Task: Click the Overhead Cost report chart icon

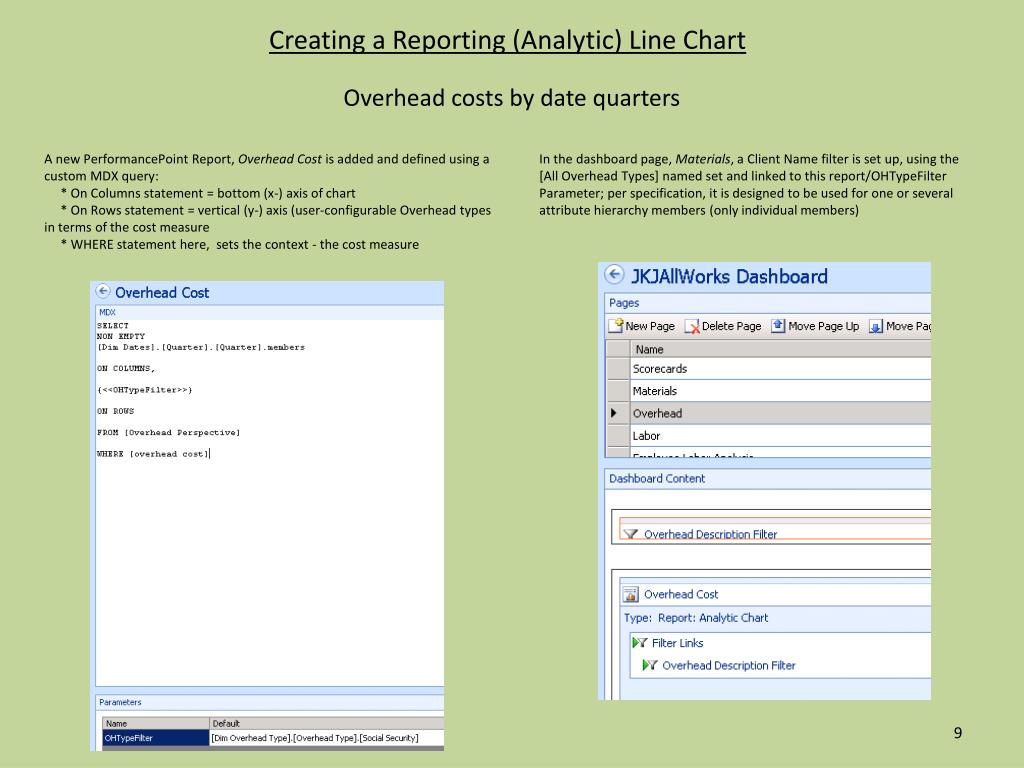Action: pyautogui.click(x=631, y=594)
